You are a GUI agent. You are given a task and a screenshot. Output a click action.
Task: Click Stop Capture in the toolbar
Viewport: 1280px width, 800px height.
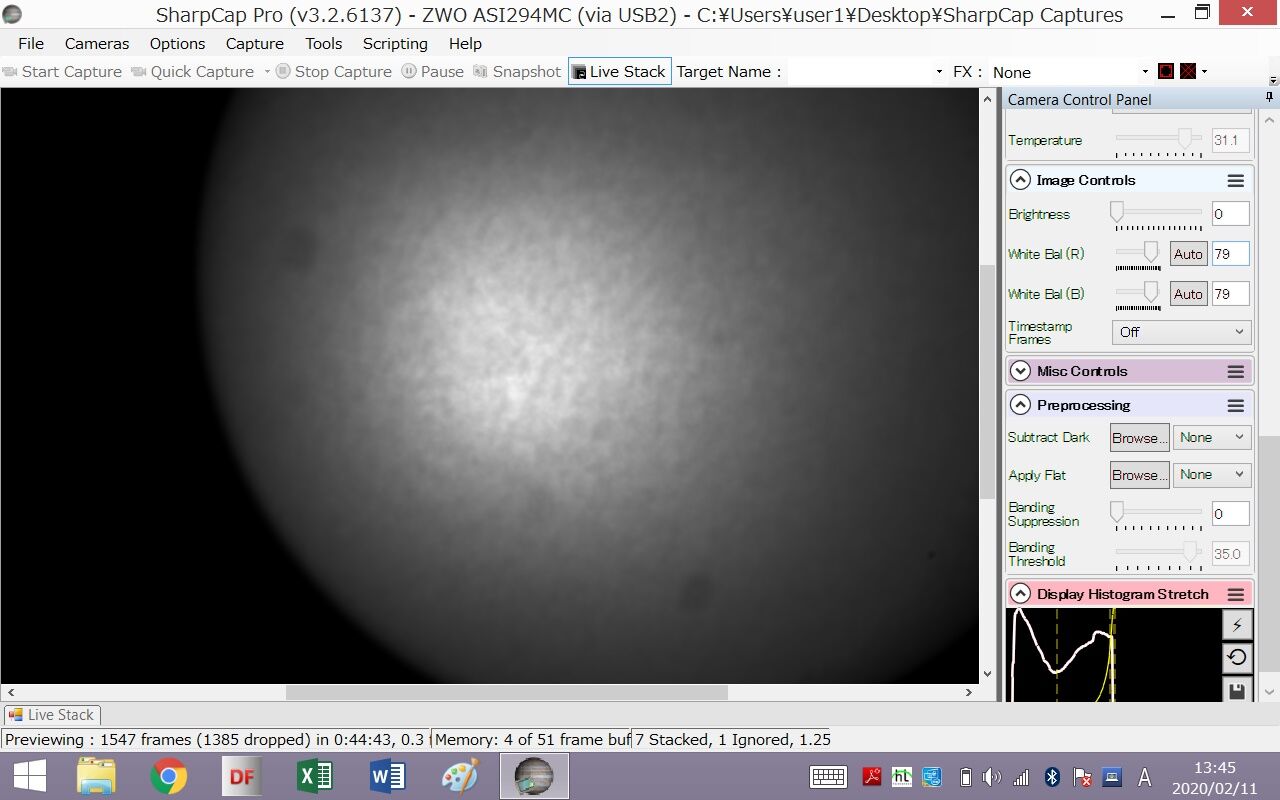coord(333,71)
